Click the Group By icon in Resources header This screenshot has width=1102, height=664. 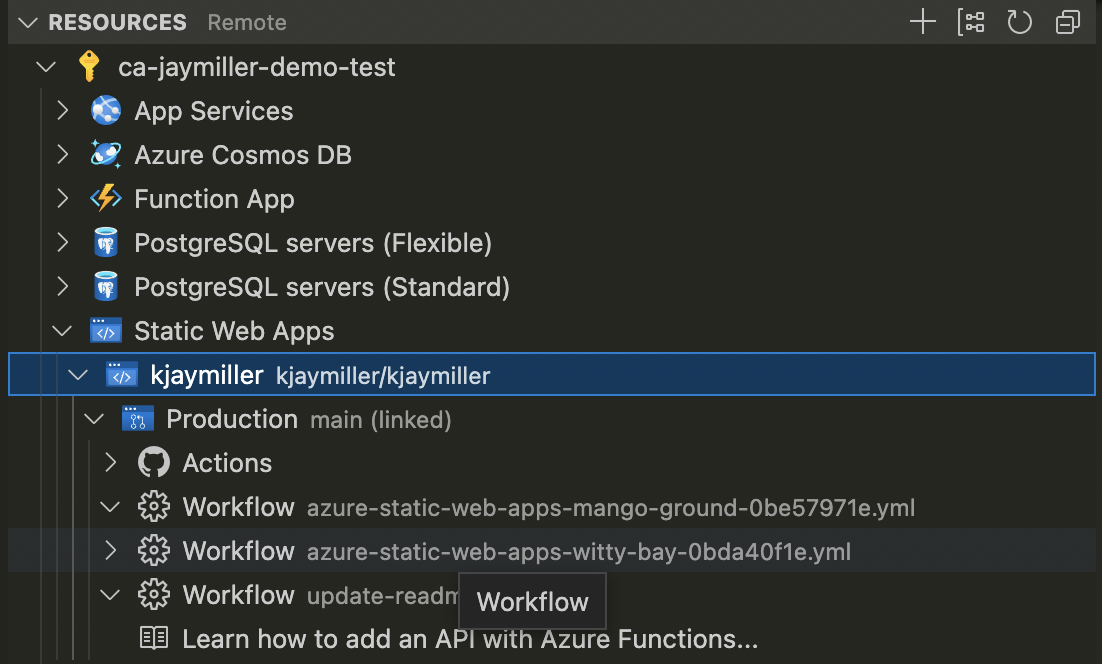971,22
